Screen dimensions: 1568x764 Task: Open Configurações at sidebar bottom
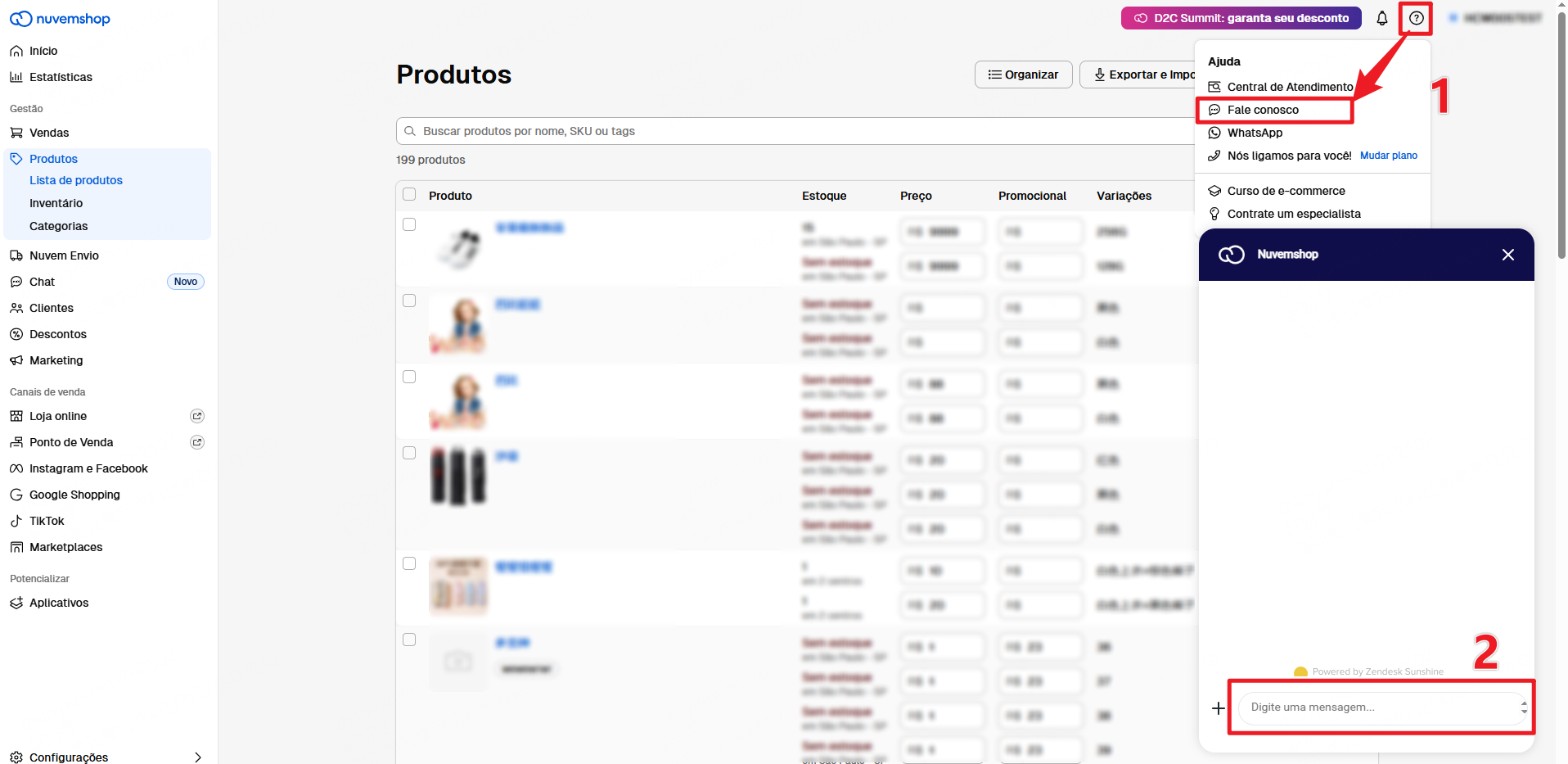click(69, 757)
